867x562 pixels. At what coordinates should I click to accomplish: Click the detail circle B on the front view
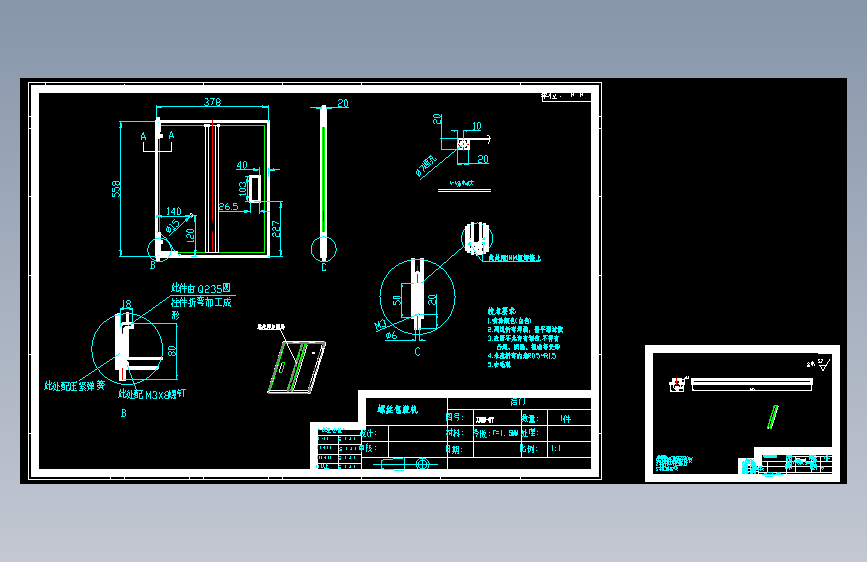click(160, 248)
